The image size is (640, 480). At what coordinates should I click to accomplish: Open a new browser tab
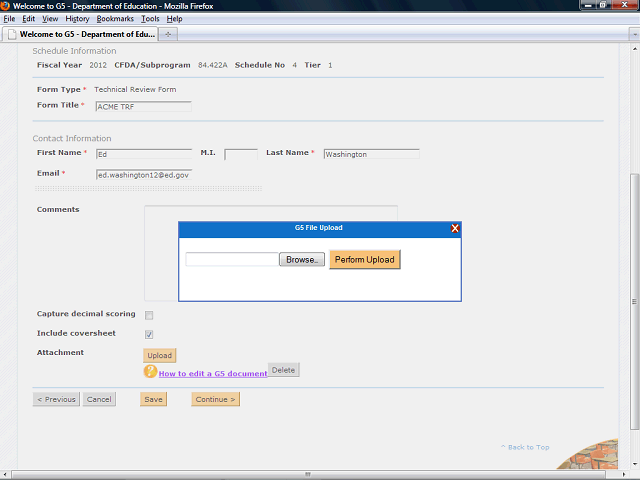point(168,34)
